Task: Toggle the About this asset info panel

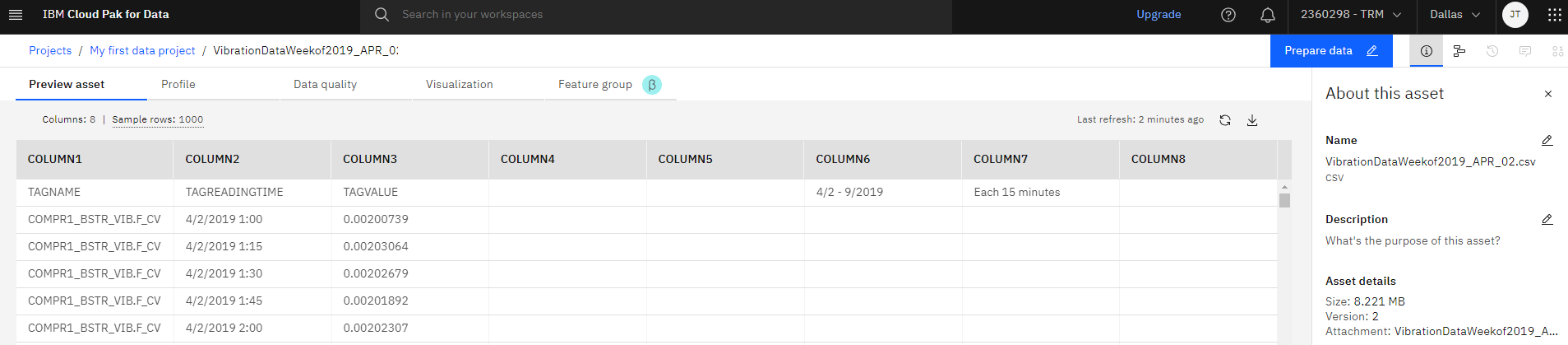Action: pyautogui.click(x=1427, y=51)
